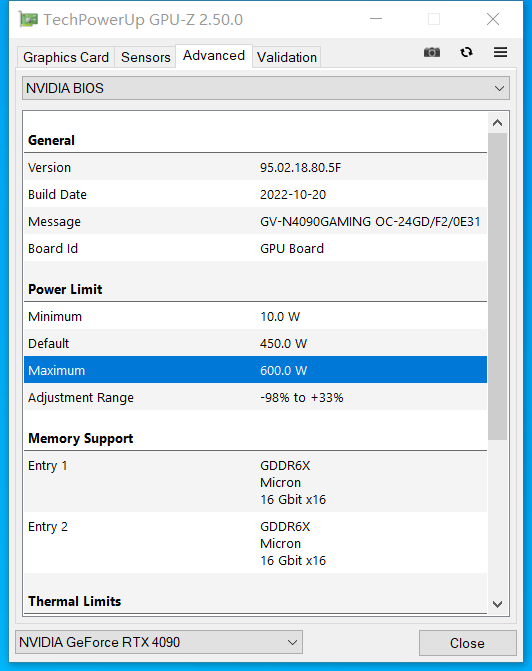Take a screenshot with the camera icon
The width and height of the screenshot is (532, 671).
[431, 52]
